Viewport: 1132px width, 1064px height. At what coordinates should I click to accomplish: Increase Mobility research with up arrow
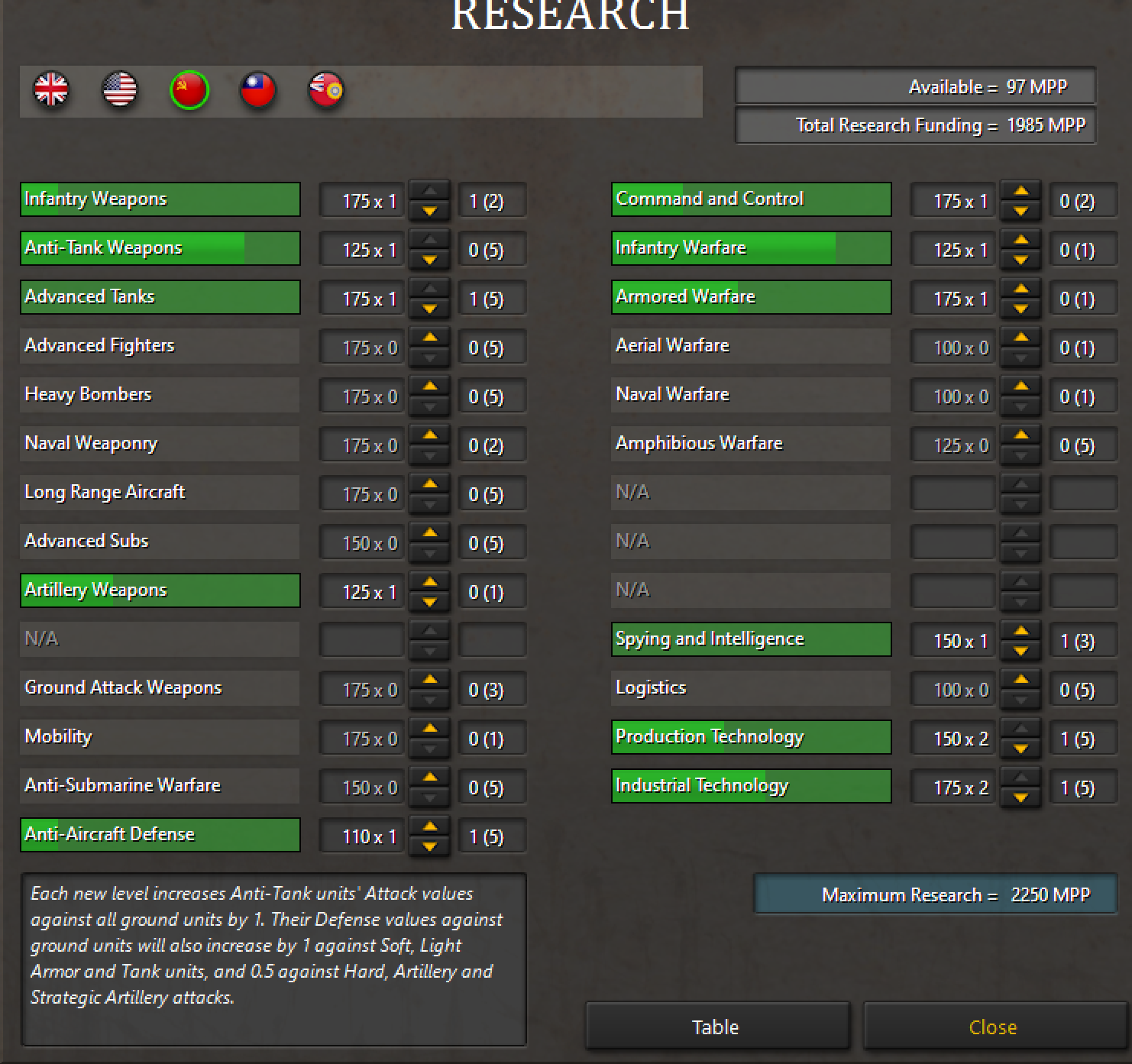tap(430, 729)
